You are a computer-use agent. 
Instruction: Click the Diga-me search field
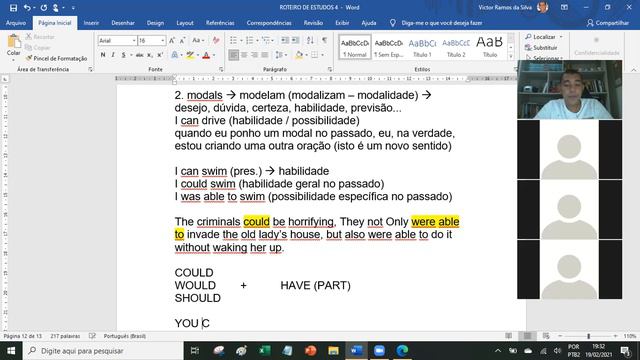[442, 23]
